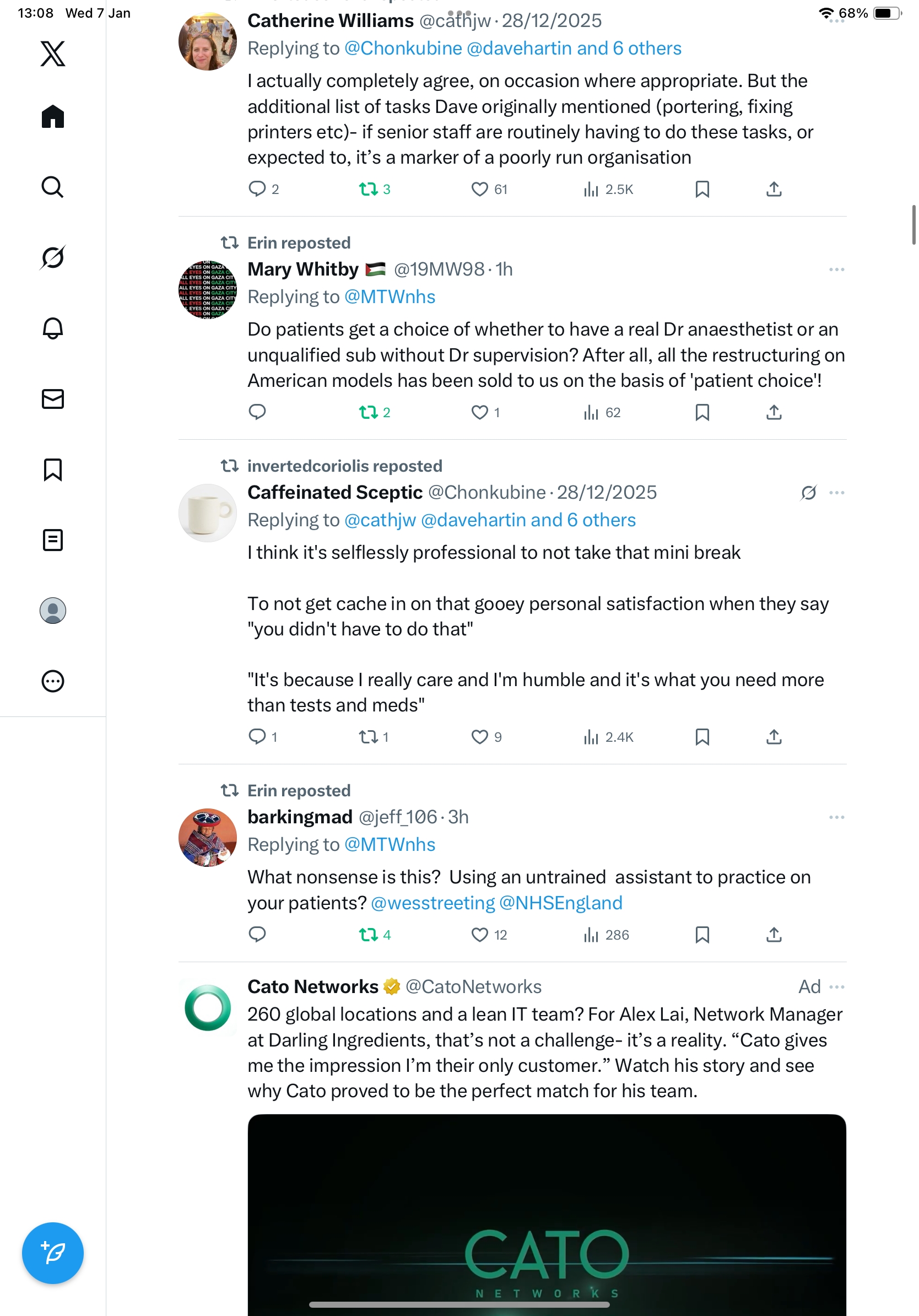Open the Search icon in sidebar
The image size is (919, 1316).
click(53, 187)
